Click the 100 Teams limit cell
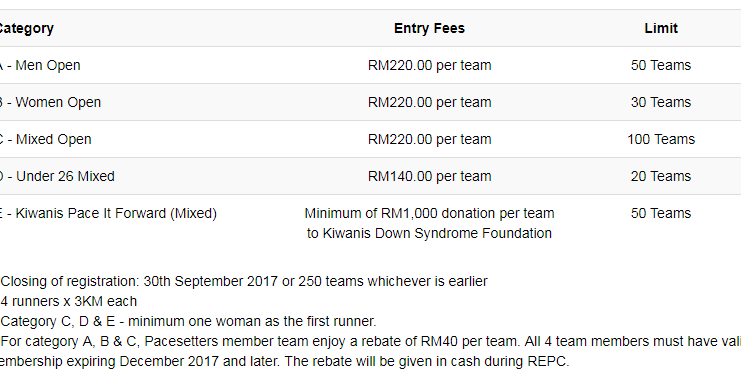Viewport: 741px width, 374px height. pos(661,139)
